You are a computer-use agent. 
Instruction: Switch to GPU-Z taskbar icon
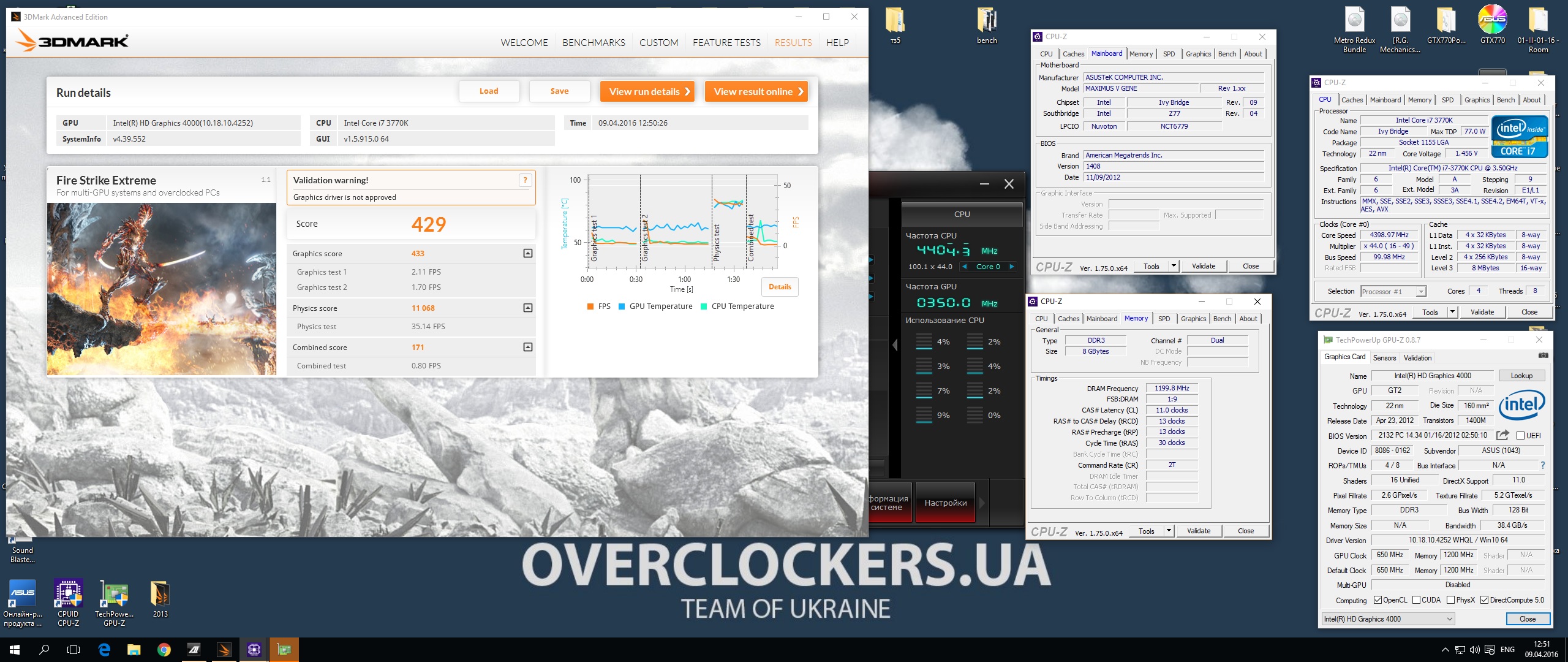pos(284,650)
